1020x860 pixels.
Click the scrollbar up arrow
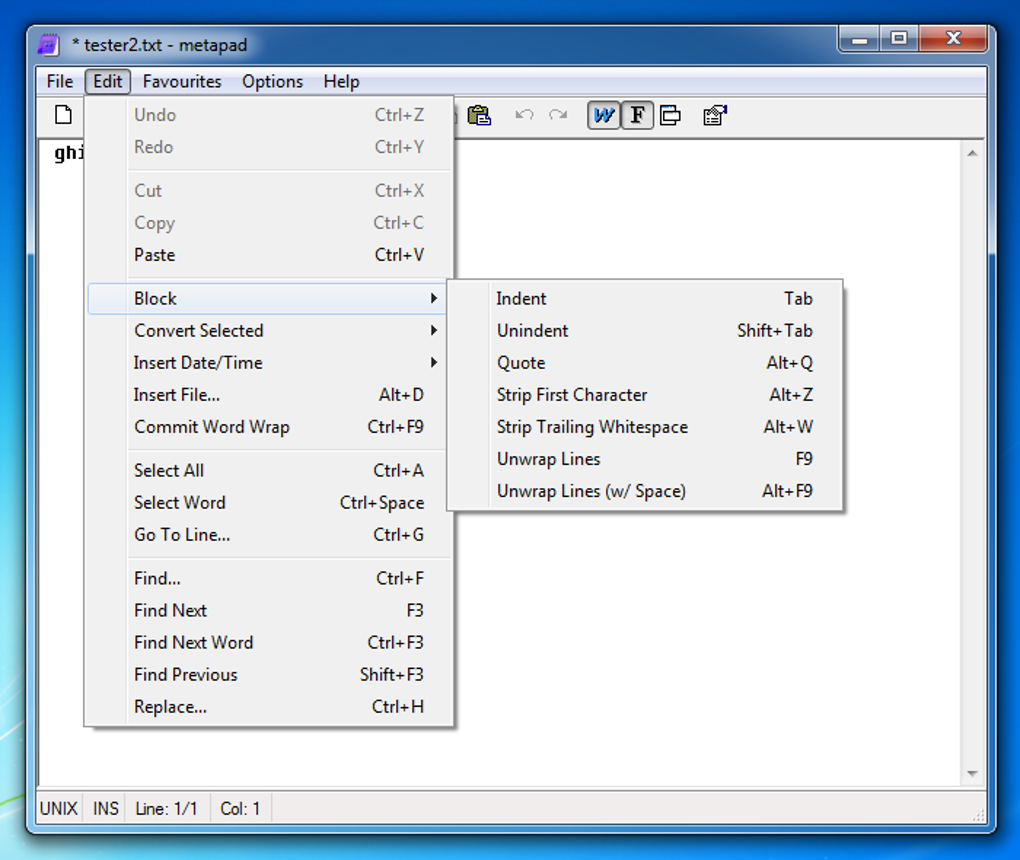tap(973, 154)
